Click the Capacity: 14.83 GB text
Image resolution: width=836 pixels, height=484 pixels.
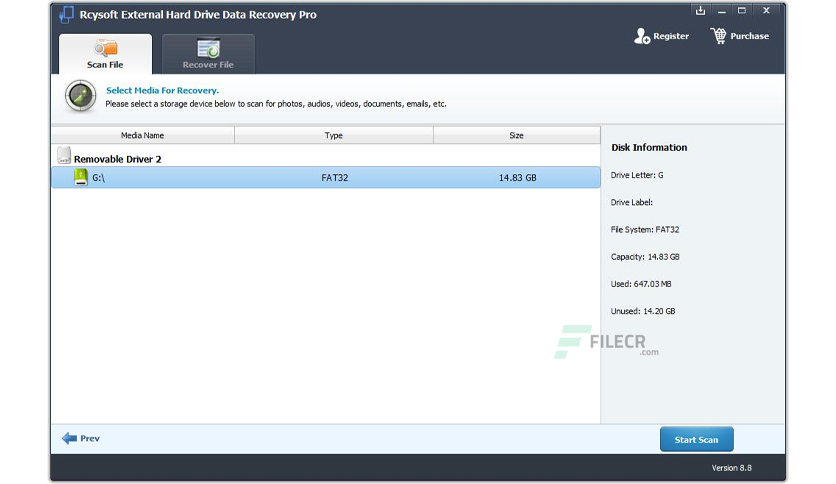(x=645, y=257)
